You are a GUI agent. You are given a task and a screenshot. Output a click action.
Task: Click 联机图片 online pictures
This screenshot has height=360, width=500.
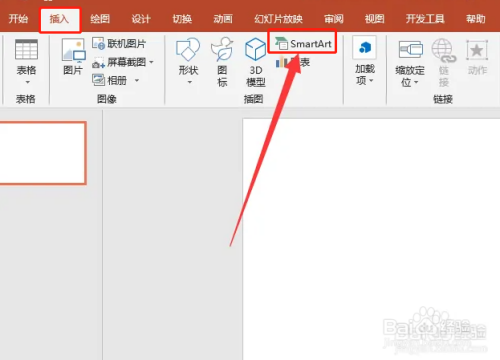coord(119,44)
